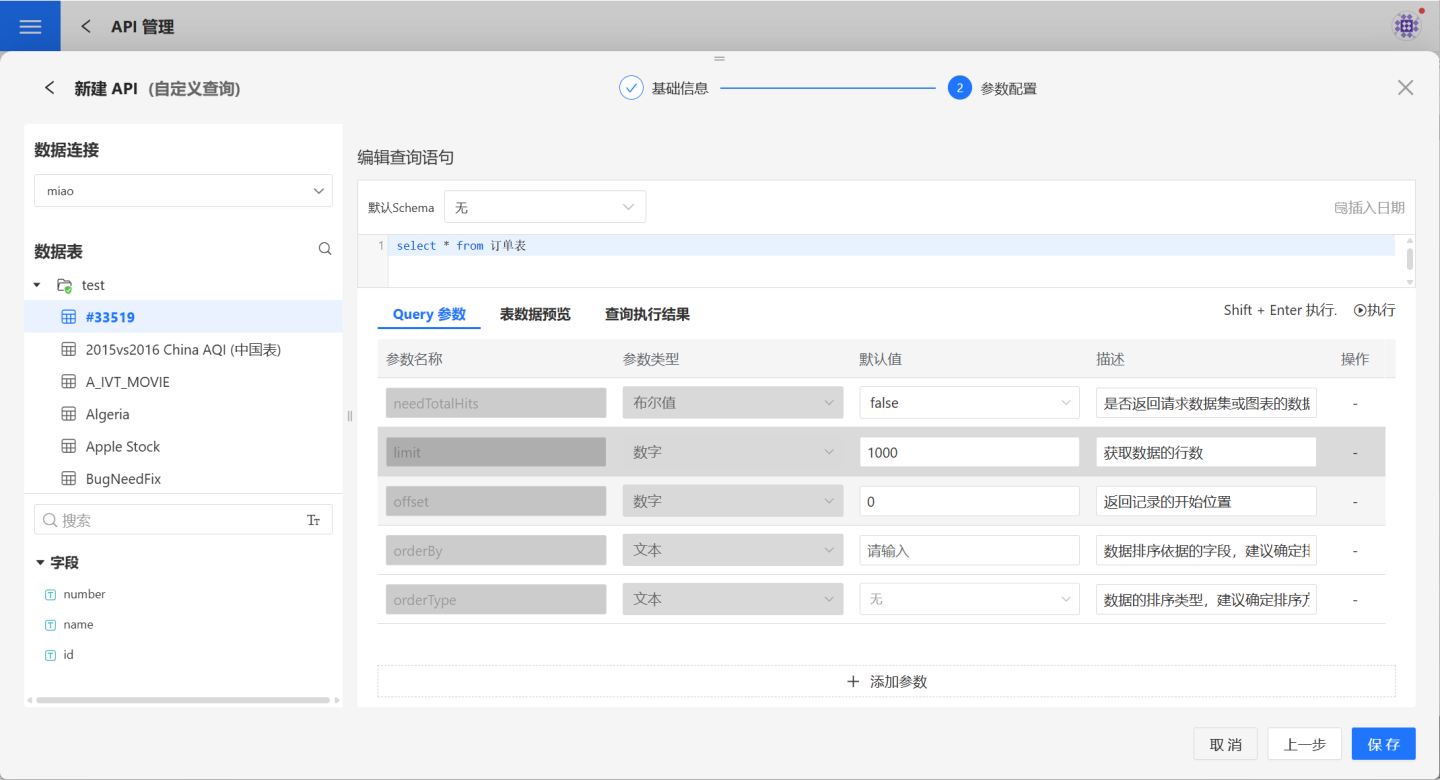Click the 插入日期 calendar icon
This screenshot has width=1440, height=780.
(x=1341, y=208)
